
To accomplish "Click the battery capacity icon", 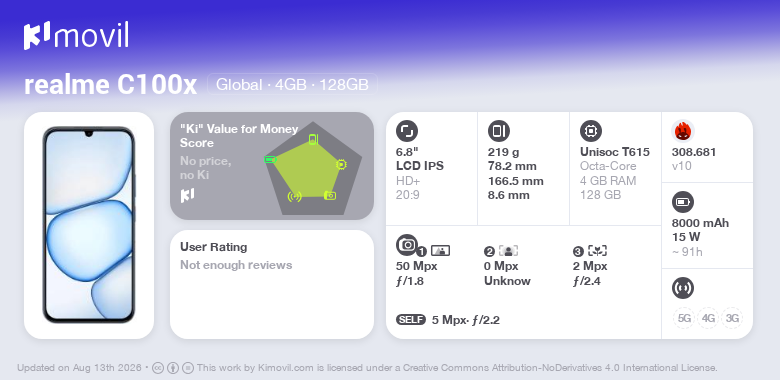I will tap(683, 202).
